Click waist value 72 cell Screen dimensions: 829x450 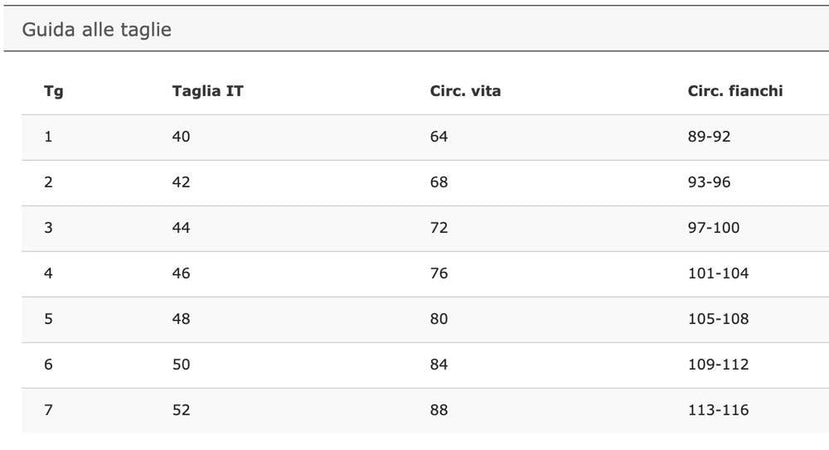coord(439,228)
